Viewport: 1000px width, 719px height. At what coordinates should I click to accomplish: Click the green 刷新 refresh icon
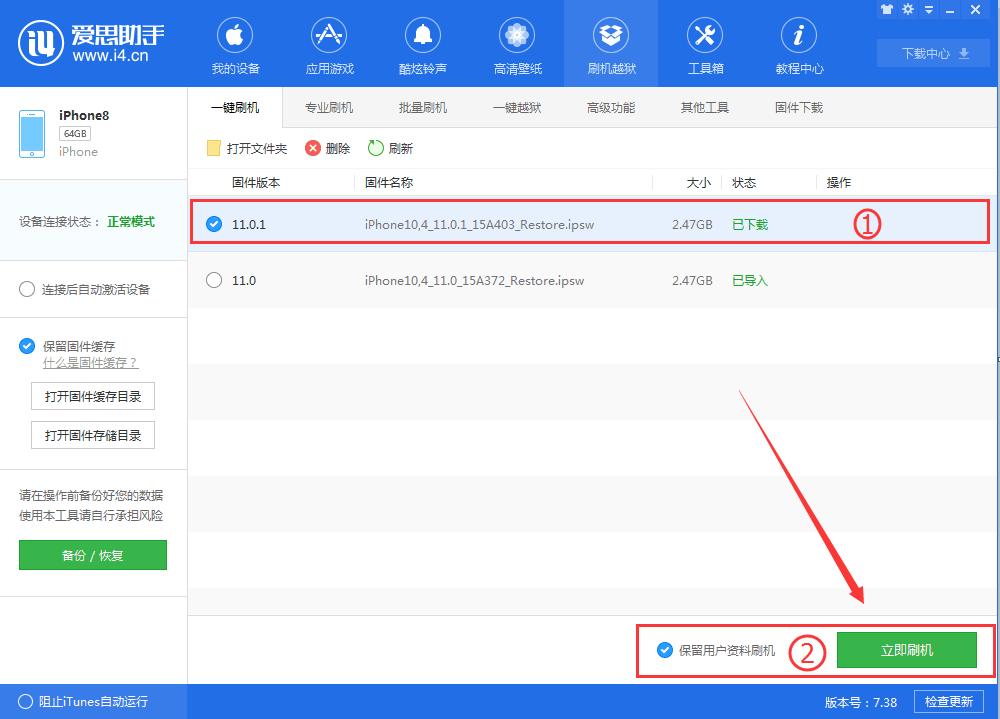pyautogui.click(x=376, y=148)
